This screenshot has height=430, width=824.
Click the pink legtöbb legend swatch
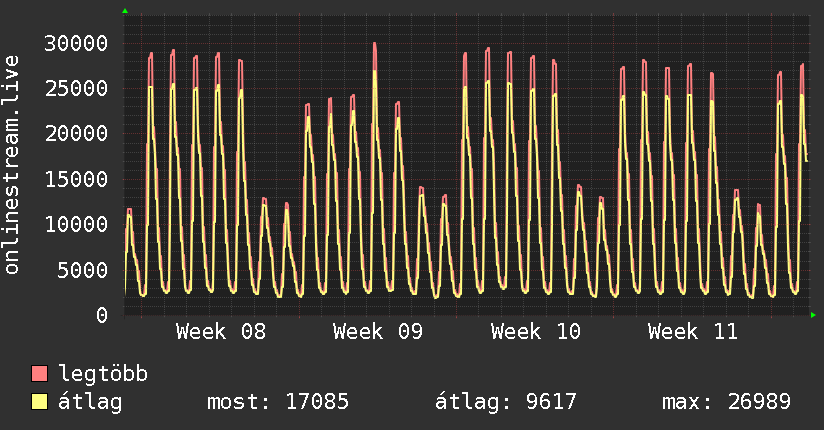39,373
